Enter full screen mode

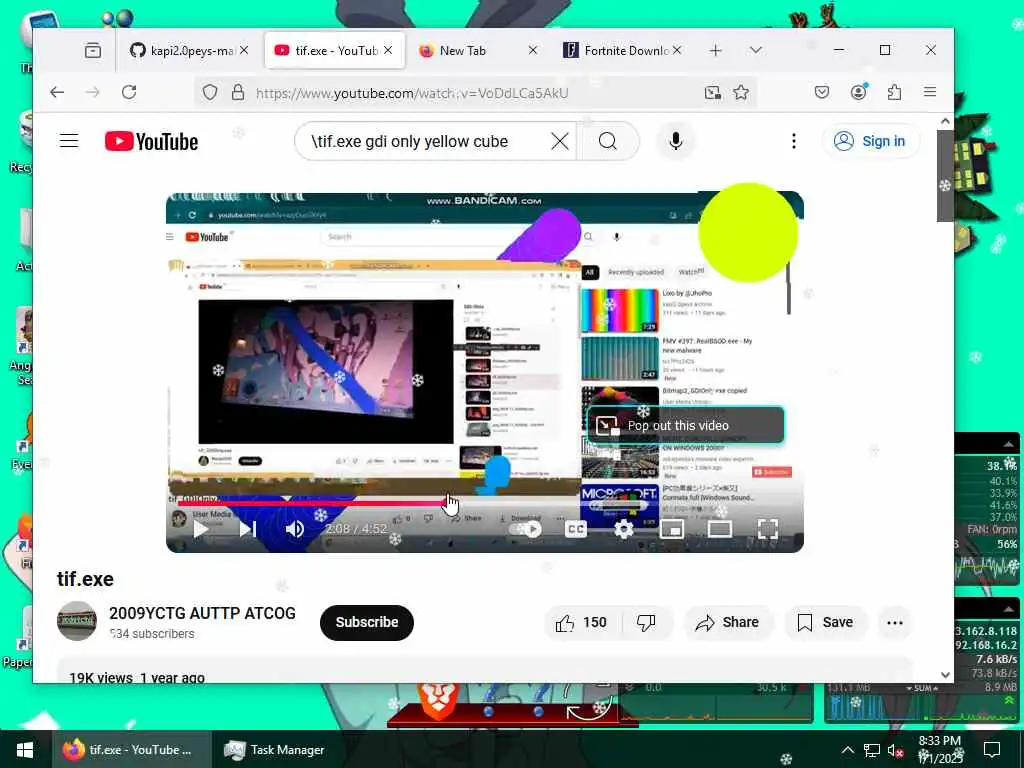pyautogui.click(x=767, y=529)
